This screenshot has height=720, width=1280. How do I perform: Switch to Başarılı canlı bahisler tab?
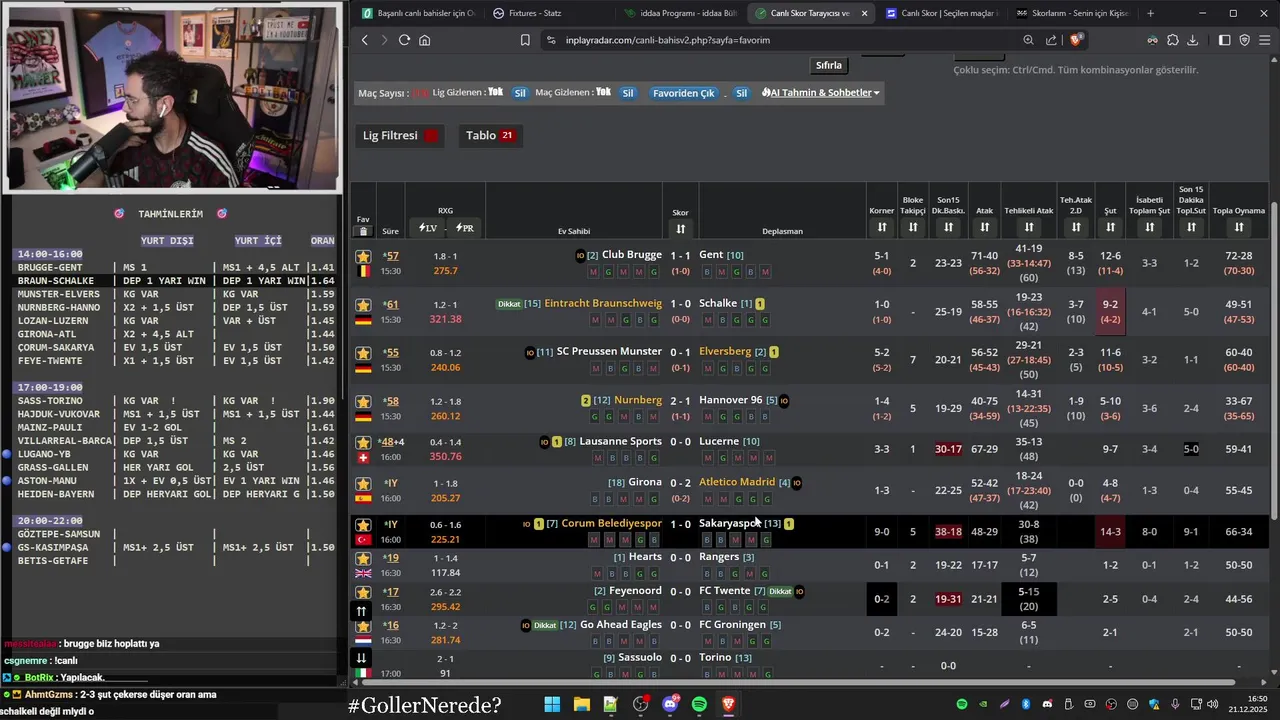click(417, 13)
